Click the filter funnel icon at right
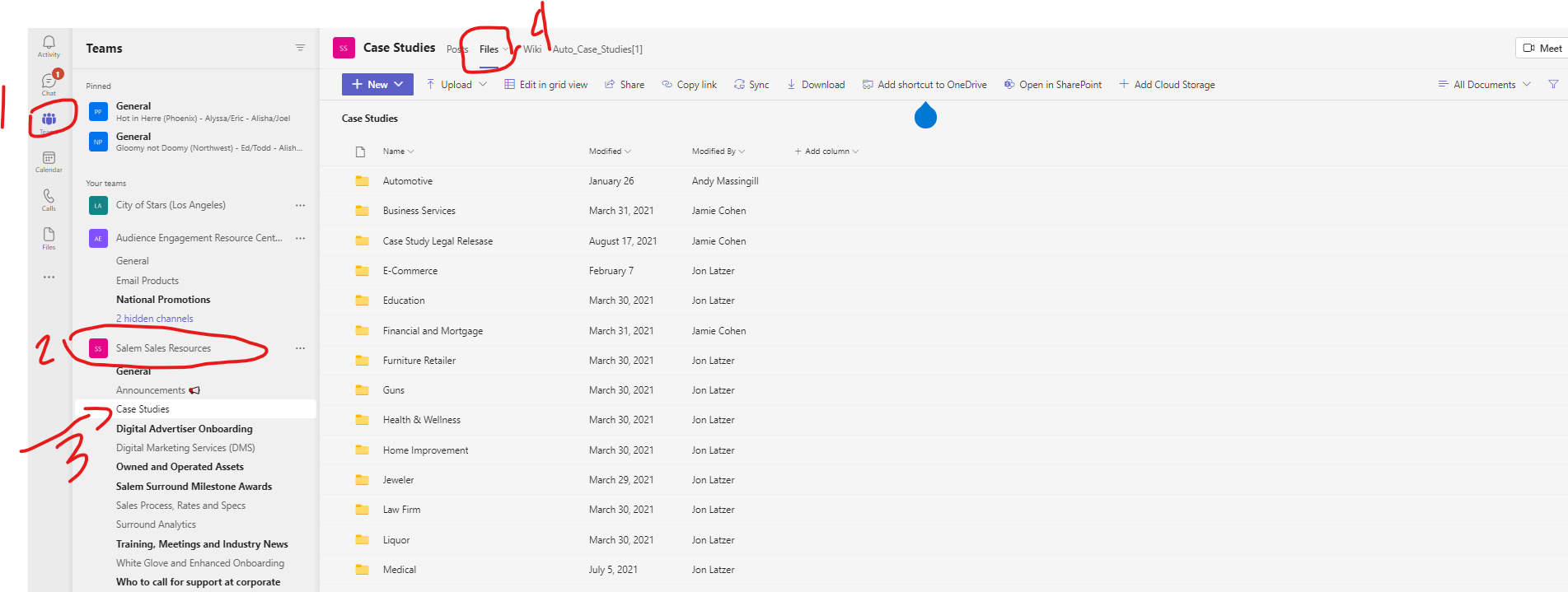The height and width of the screenshot is (592, 1568). point(1553,84)
